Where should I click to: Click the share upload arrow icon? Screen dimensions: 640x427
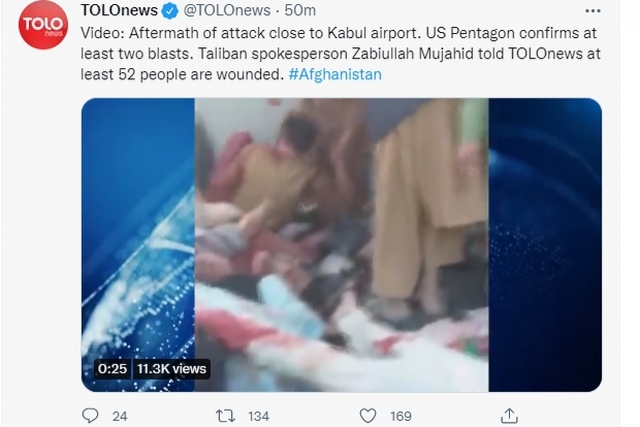(509, 416)
